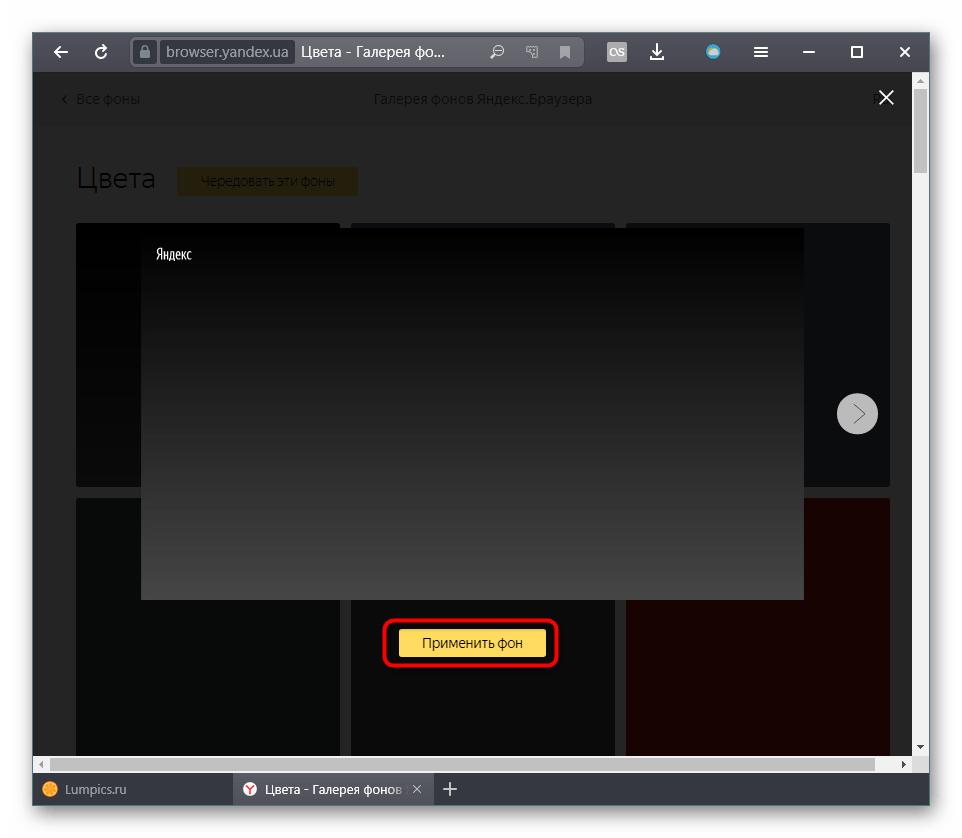Screen dimensions: 962x838
Task: Open a new tab with plus button
Action: coord(450,789)
